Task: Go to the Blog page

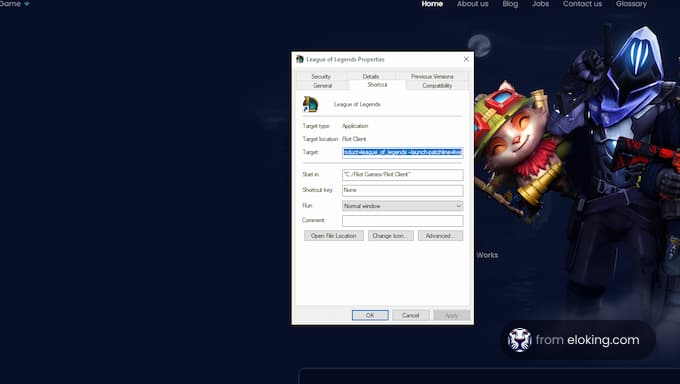Action: pos(510,4)
